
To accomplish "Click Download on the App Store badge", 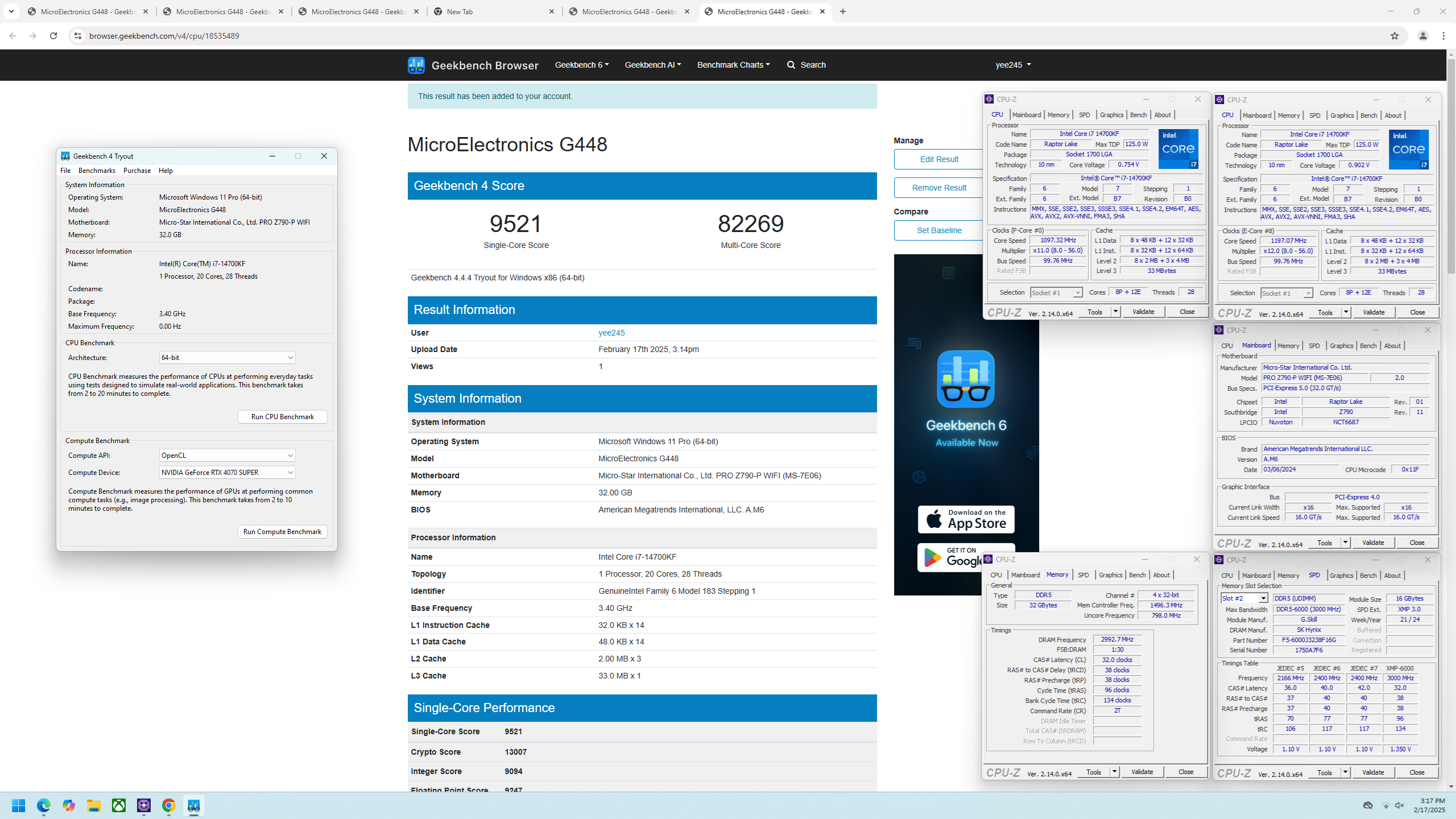I will pyautogui.click(x=966, y=519).
